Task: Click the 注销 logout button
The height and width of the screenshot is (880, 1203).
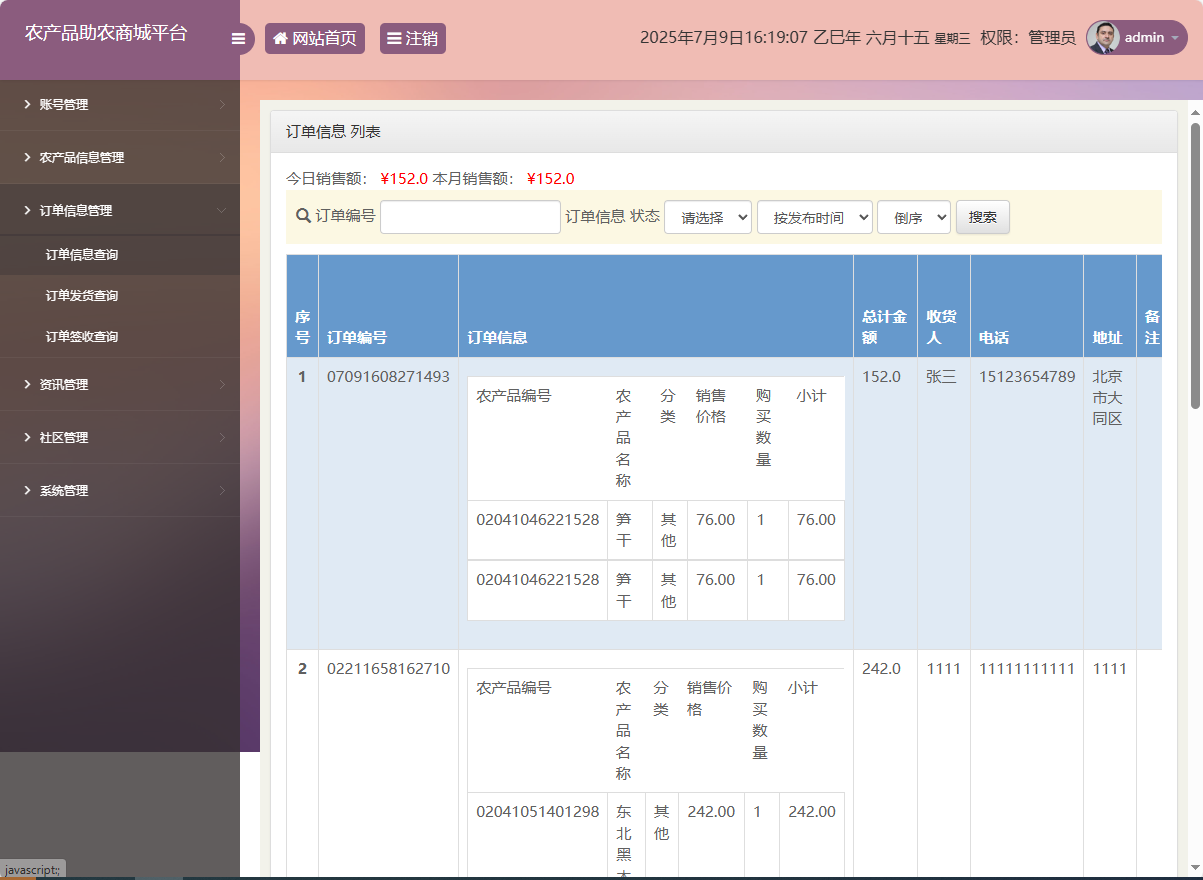Action: tap(412, 37)
